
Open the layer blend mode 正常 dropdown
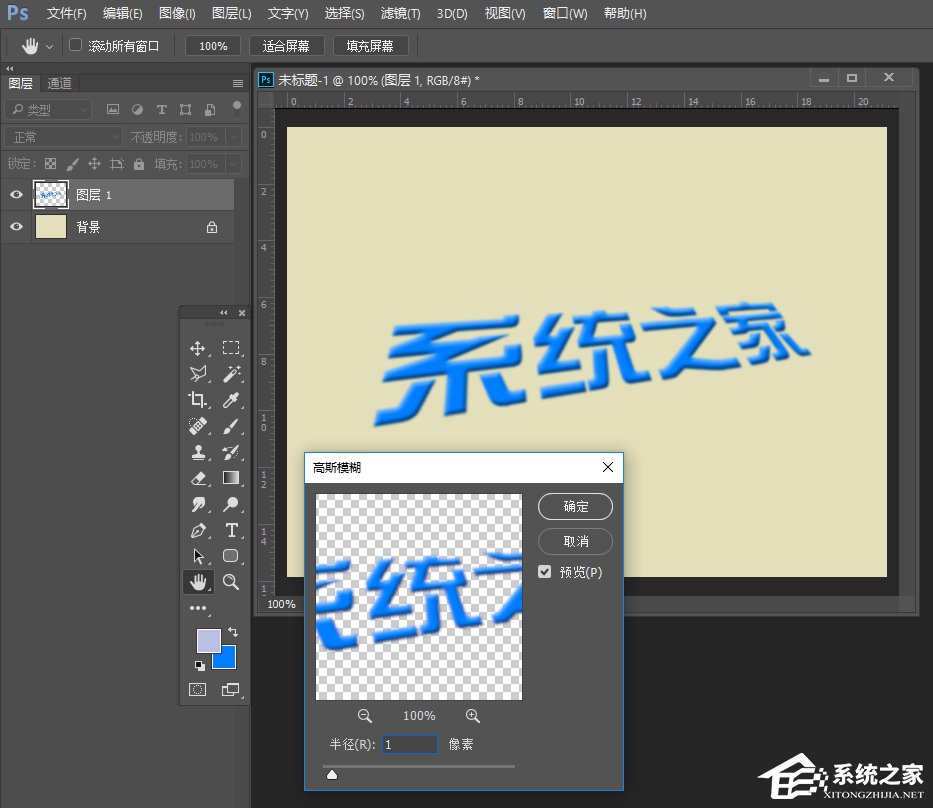point(63,136)
